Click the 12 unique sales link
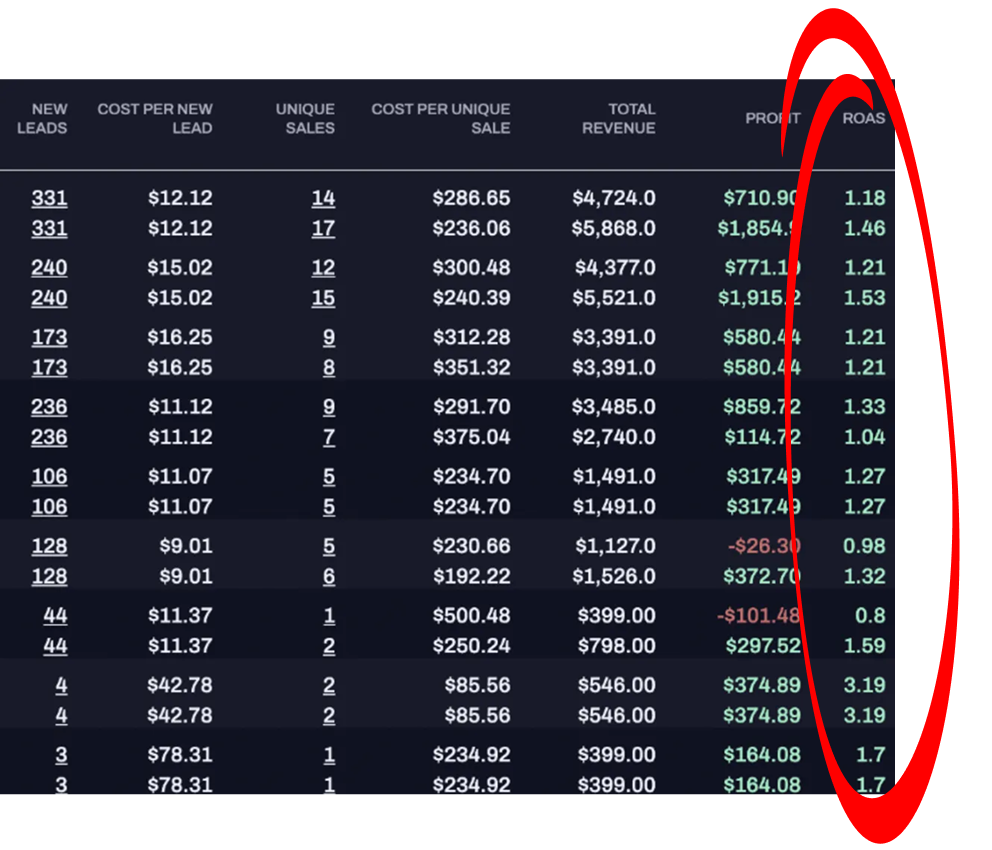The width and height of the screenshot is (992, 850). (323, 268)
